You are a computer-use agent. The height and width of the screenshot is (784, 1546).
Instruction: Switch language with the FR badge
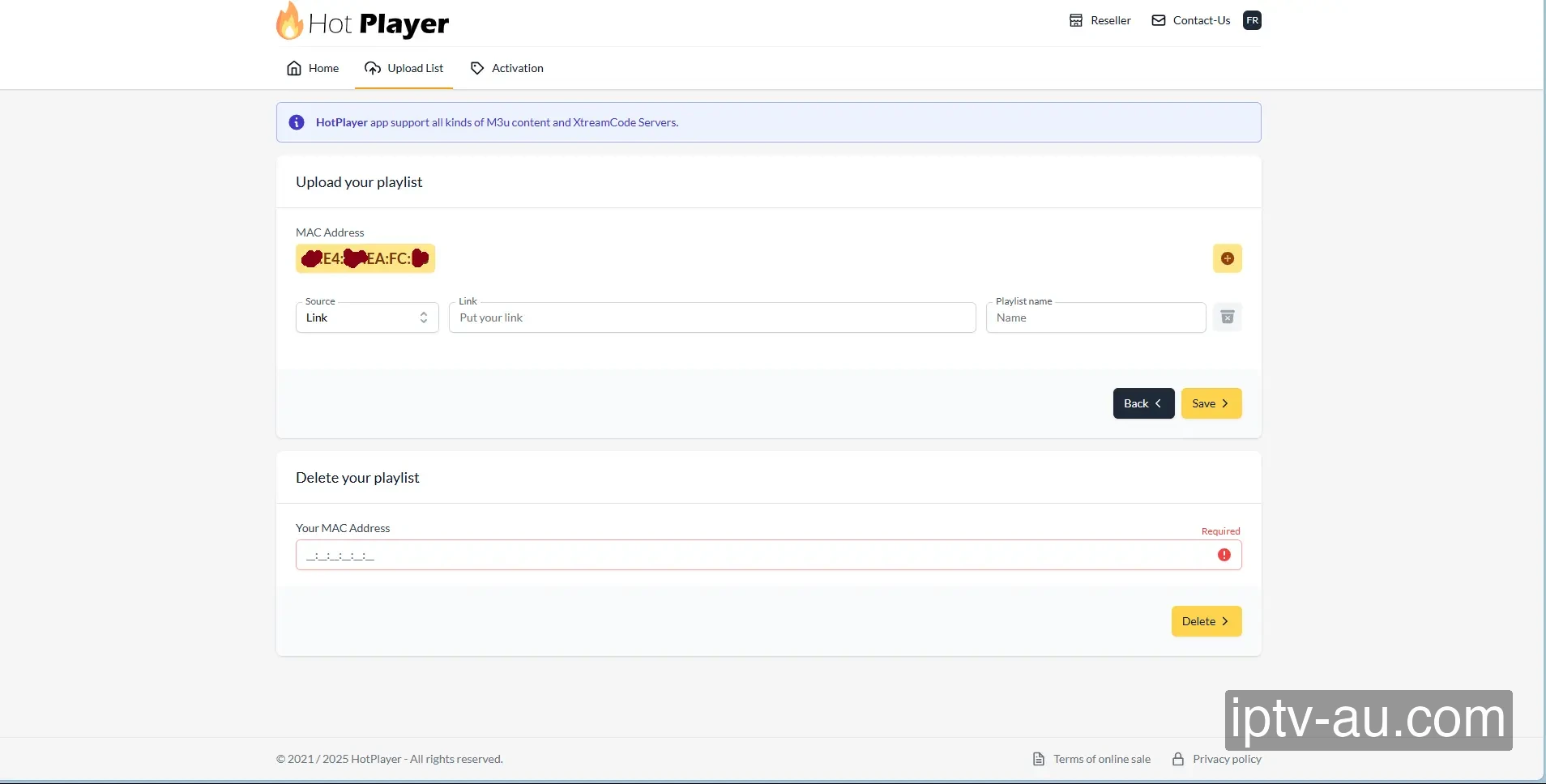[x=1253, y=20]
